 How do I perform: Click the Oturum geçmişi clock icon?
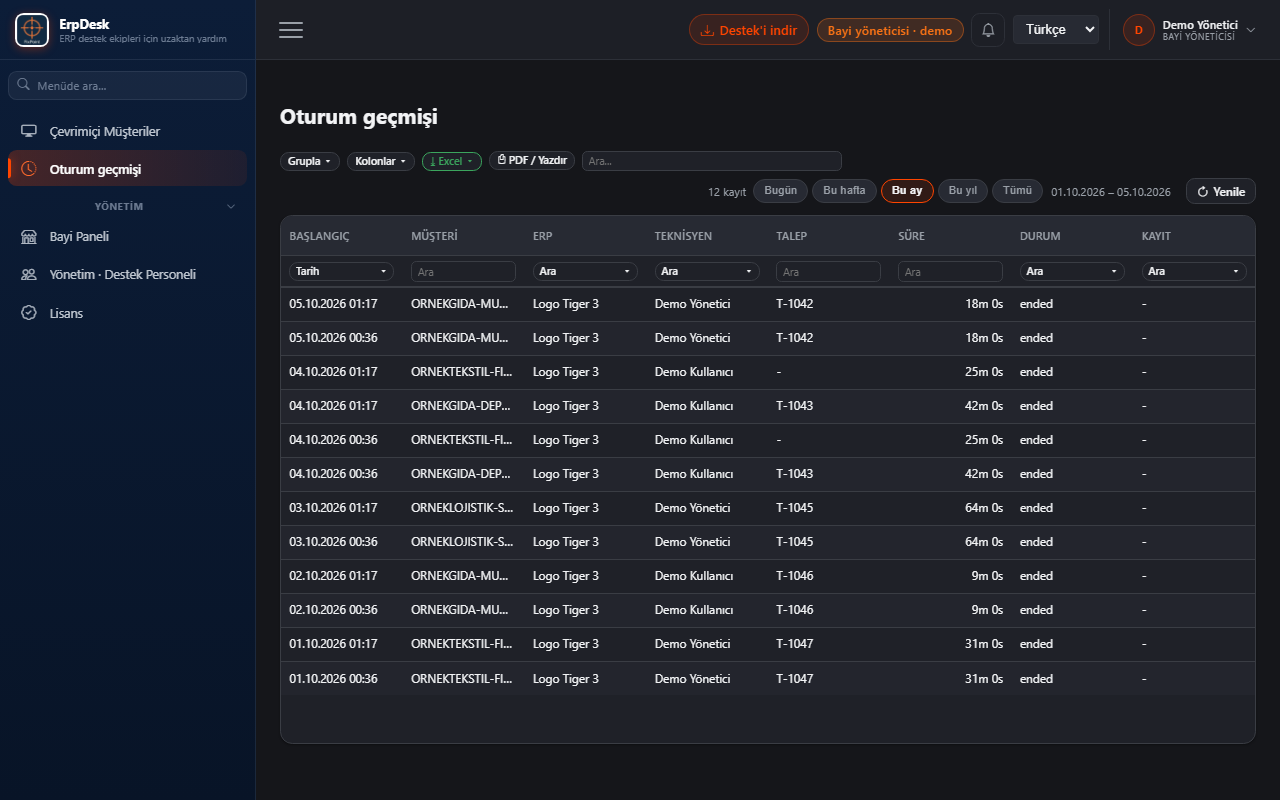point(29,169)
